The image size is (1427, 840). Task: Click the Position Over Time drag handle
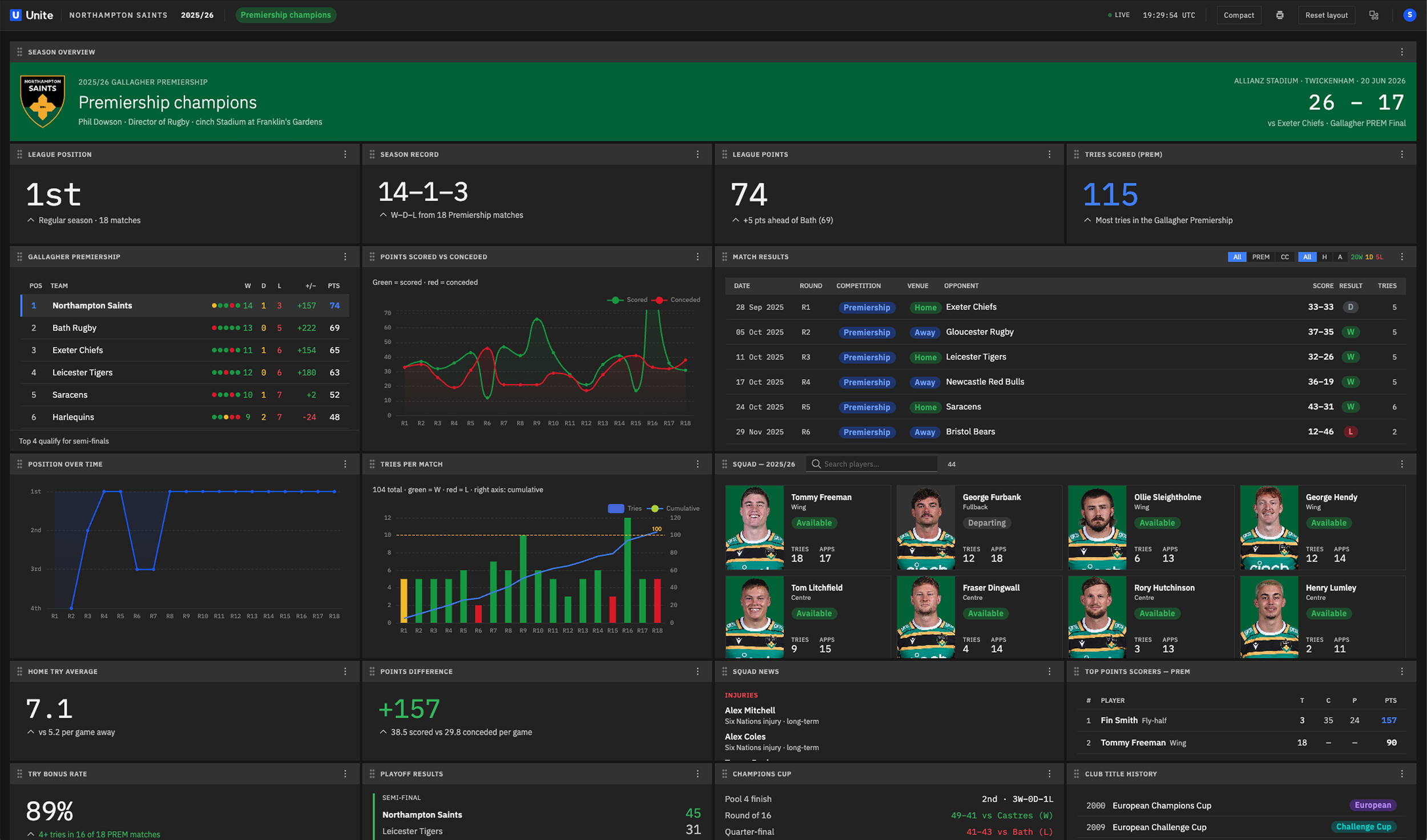click(19, 464)
